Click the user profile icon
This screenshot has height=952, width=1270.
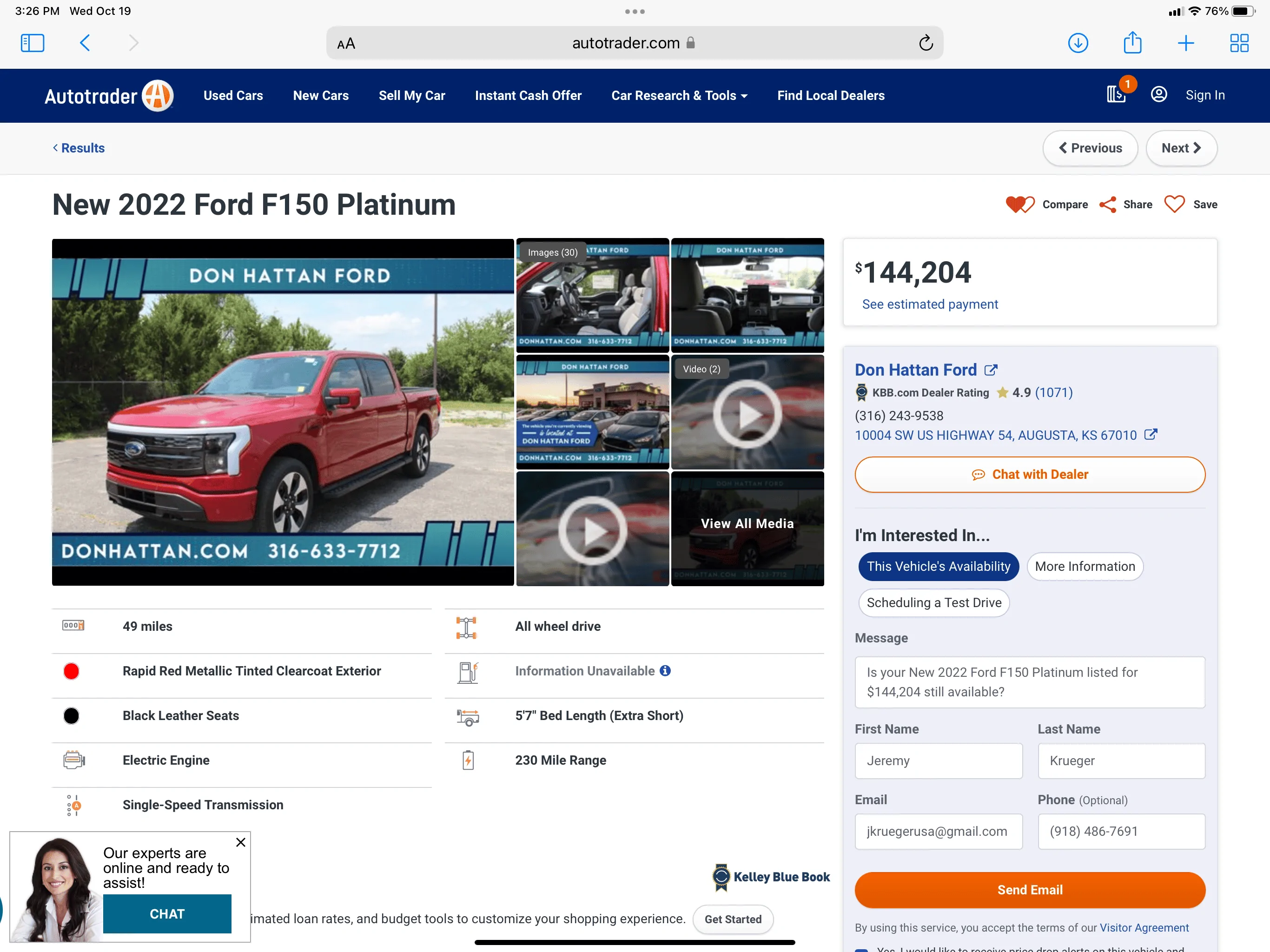(1158, 94)
